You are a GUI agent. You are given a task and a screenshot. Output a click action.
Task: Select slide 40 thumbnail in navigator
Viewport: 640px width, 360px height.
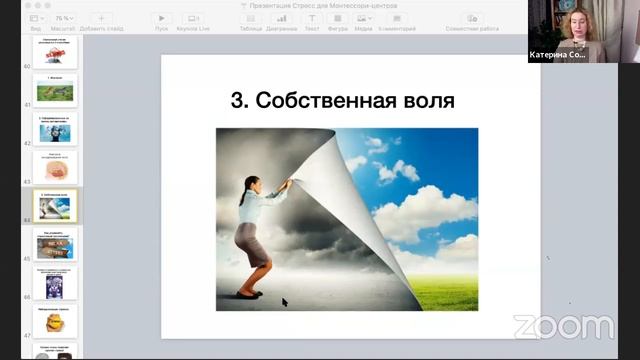[x=55, y=52]
